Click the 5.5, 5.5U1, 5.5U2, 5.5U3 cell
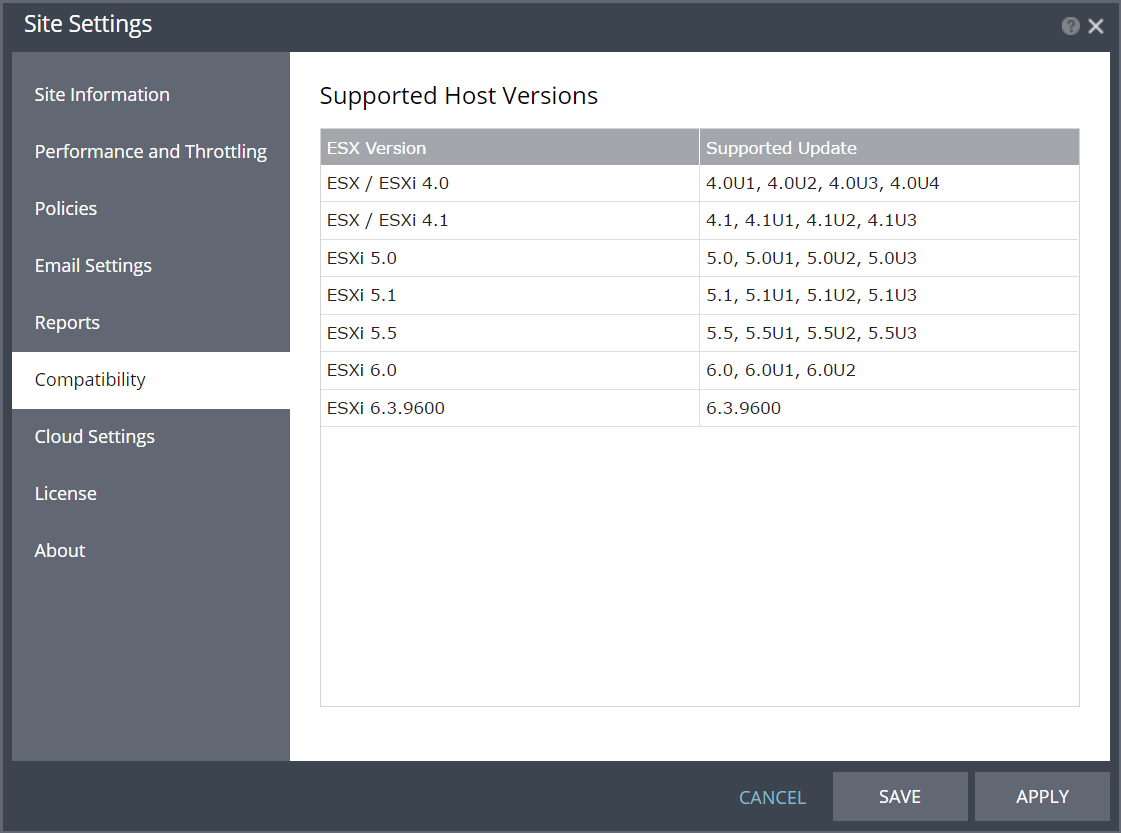This screenshot has width=1121, height=833. click(889, 333)
